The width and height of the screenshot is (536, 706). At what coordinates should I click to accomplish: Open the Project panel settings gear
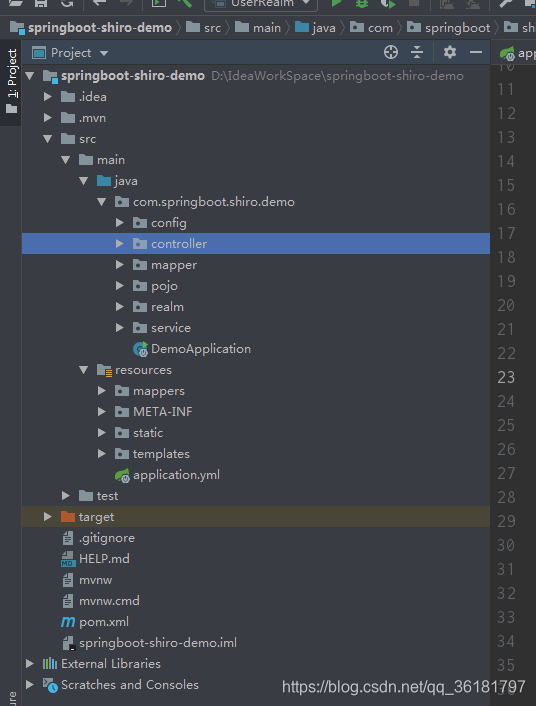pos(450,52)
